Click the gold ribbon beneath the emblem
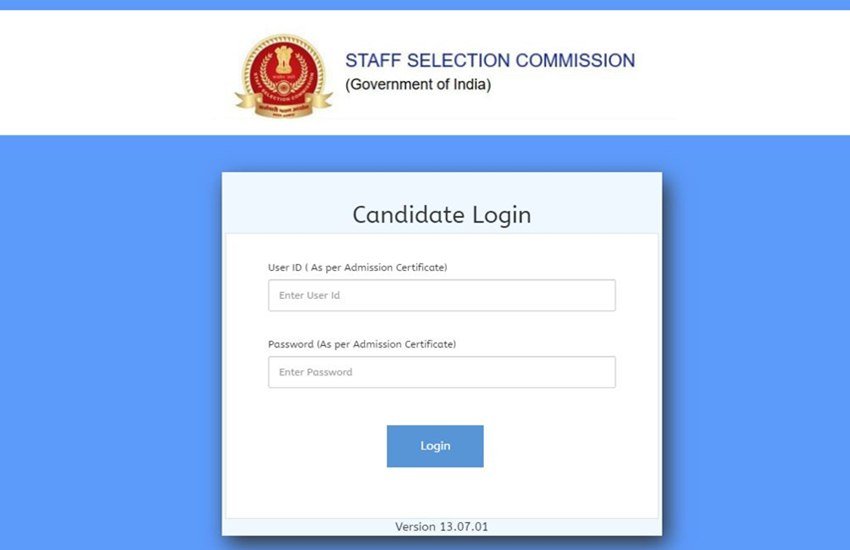The image size is (850, 550). [x=284, y=102]
